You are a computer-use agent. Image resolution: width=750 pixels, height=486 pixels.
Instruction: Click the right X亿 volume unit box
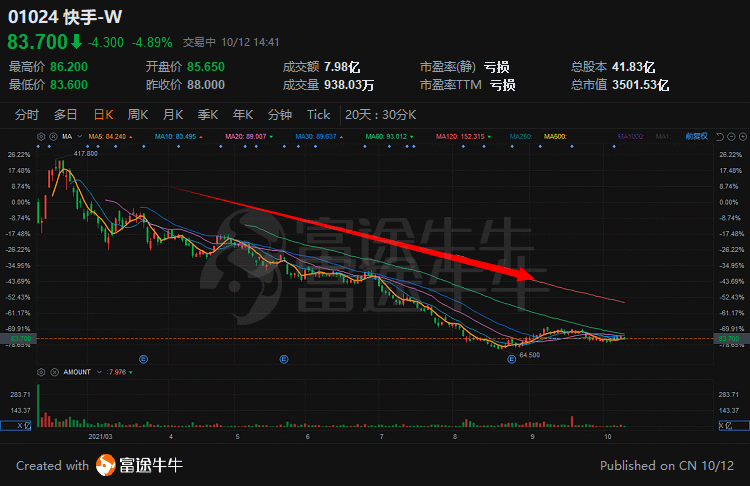pos(734,425)
